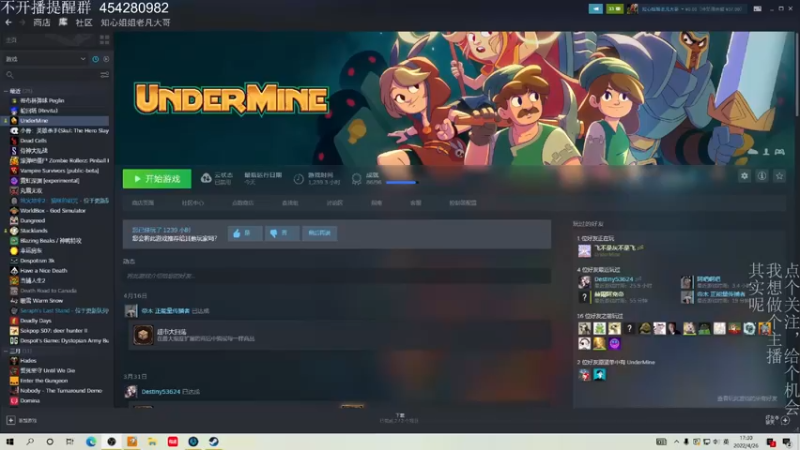
Task: Open the green notifications inbox
Action: pyautogui.click(x=614, y=9)
